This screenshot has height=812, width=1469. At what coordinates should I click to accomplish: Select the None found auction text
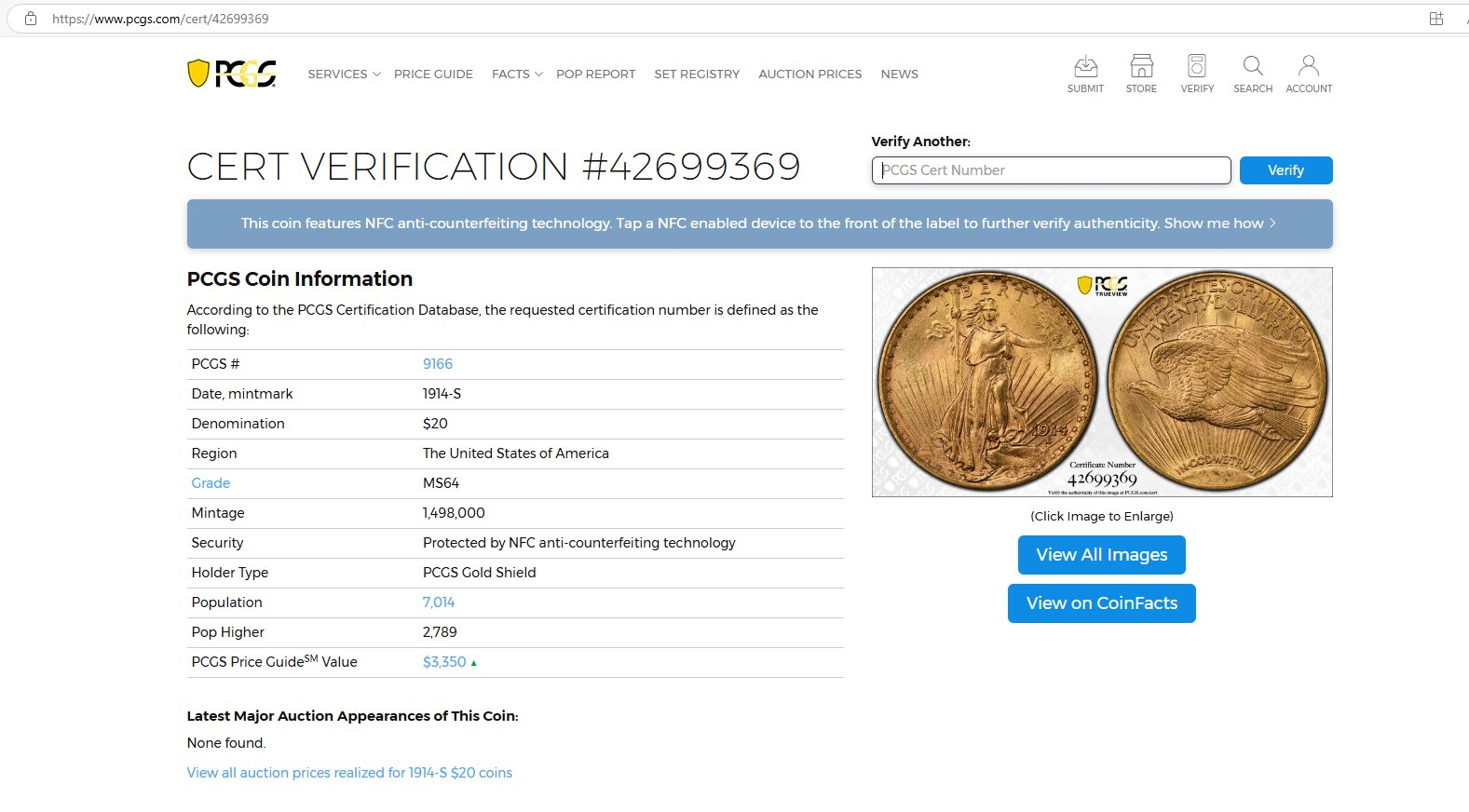pos(225,743)
